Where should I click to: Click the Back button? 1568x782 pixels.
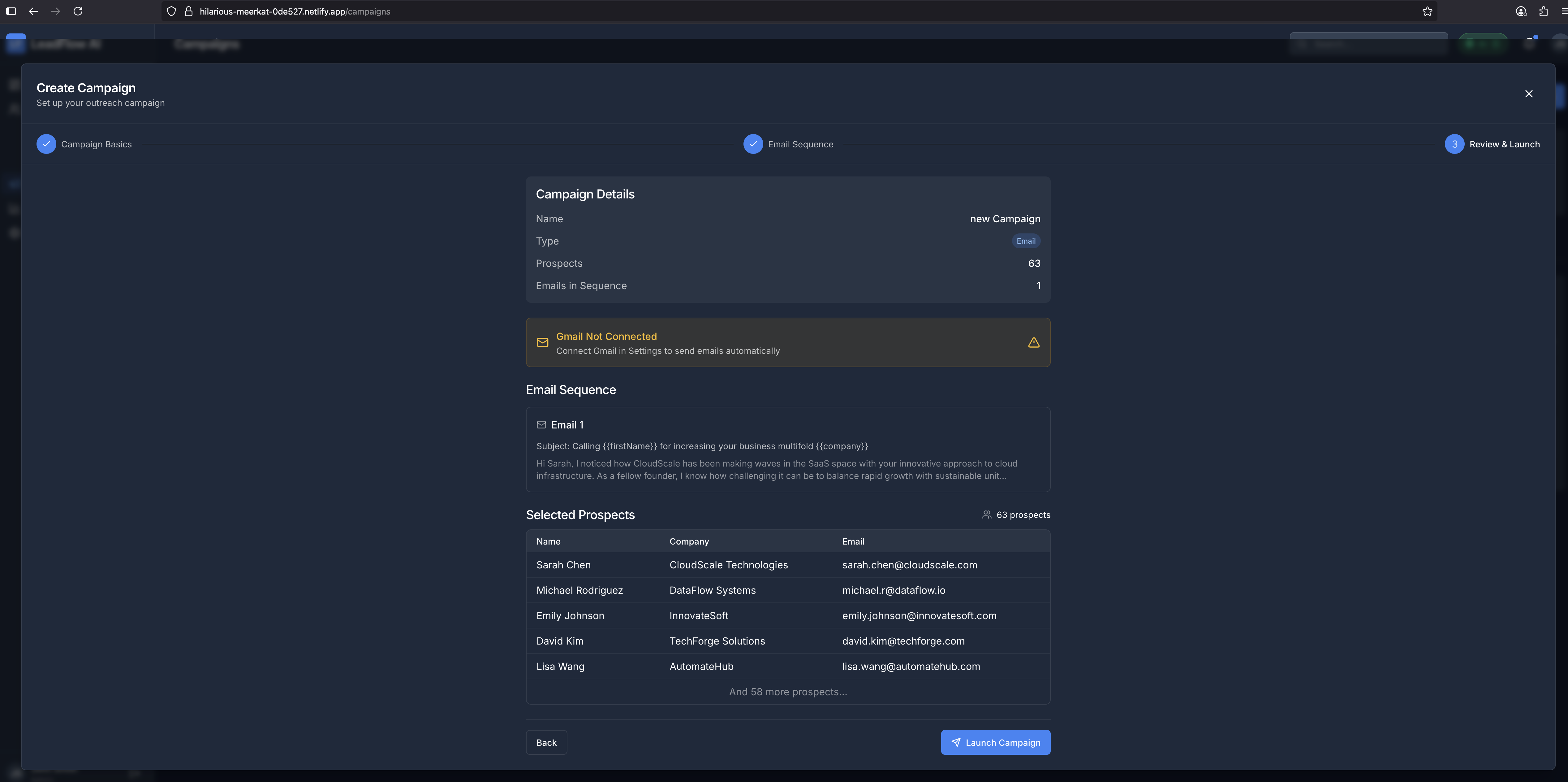tap(546, 742)
